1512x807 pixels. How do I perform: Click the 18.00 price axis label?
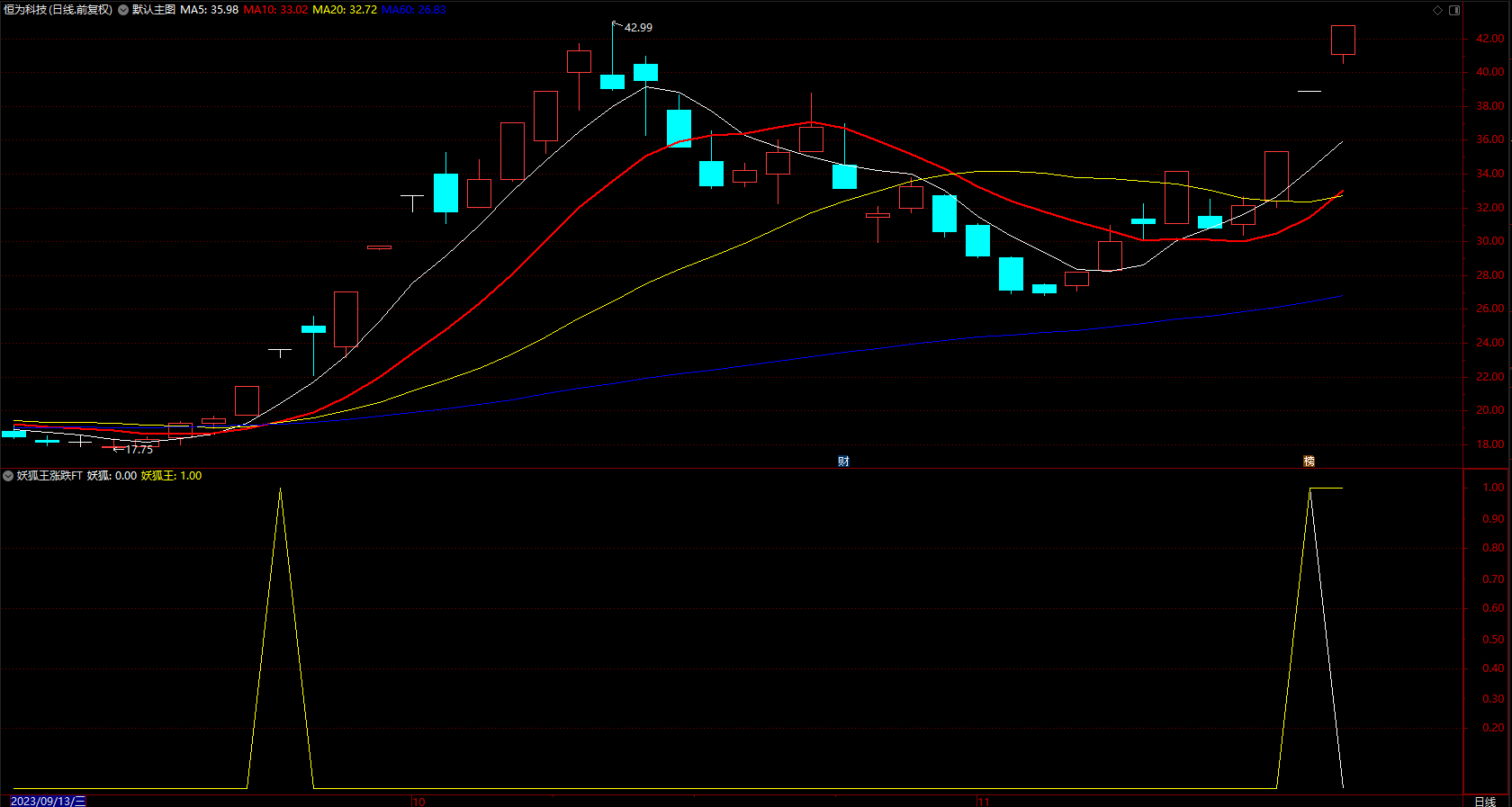pos(1489,444)
